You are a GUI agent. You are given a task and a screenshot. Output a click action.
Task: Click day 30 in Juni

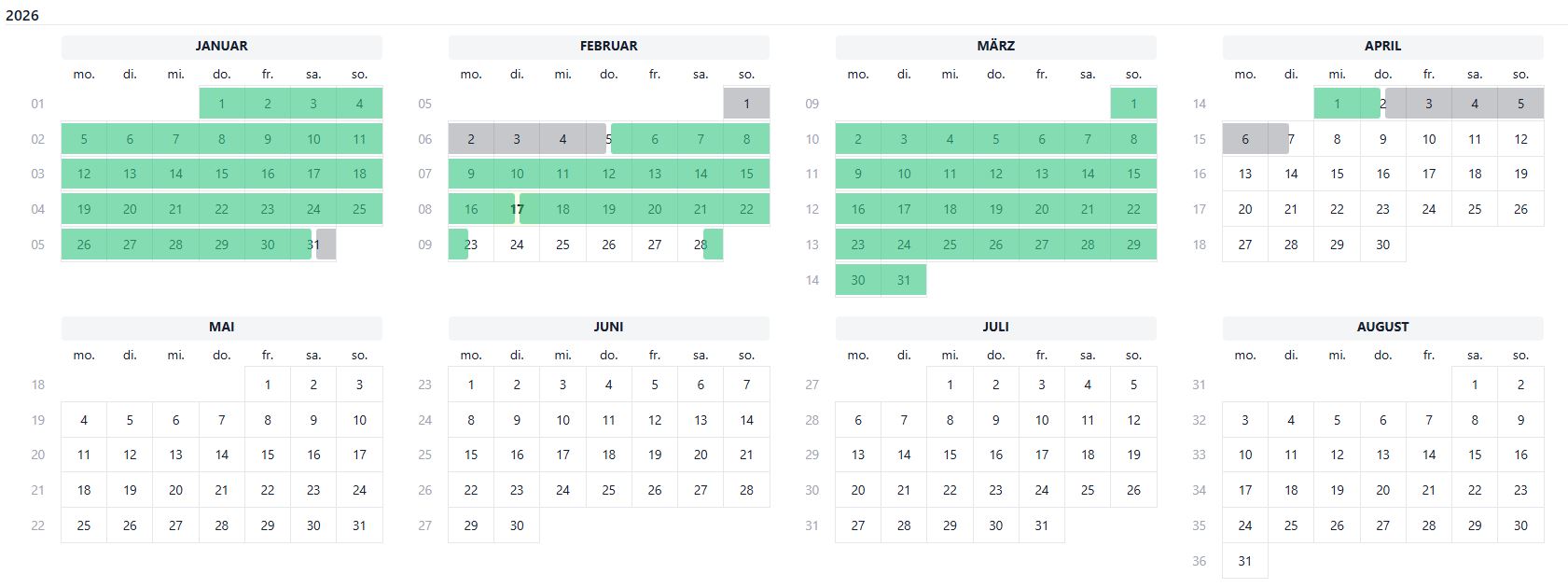tap(517, 525)
